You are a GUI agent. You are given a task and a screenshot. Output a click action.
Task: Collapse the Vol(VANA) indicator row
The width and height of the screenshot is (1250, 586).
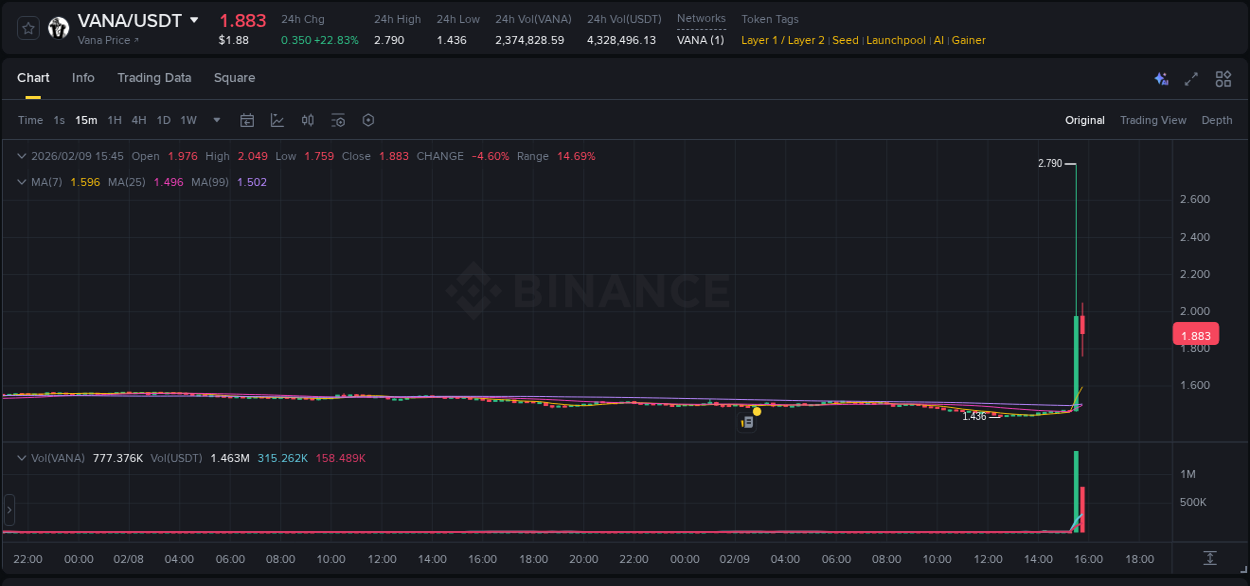pos(20,457)
